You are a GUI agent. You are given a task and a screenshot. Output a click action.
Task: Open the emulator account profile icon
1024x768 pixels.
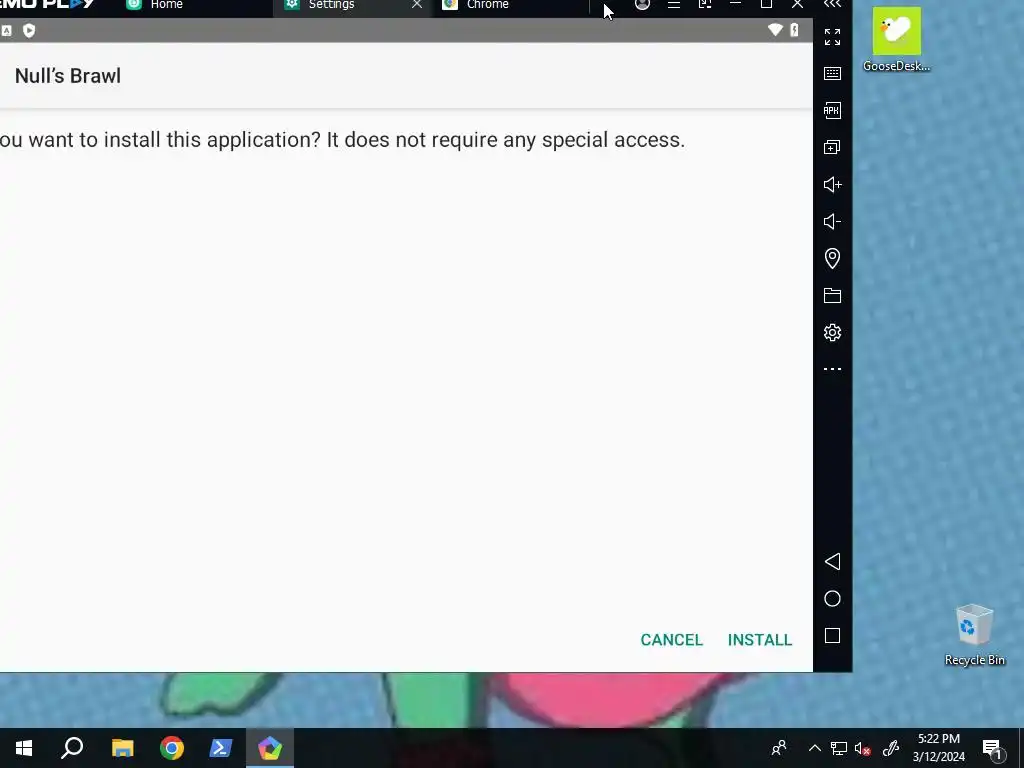click(642, 5)
